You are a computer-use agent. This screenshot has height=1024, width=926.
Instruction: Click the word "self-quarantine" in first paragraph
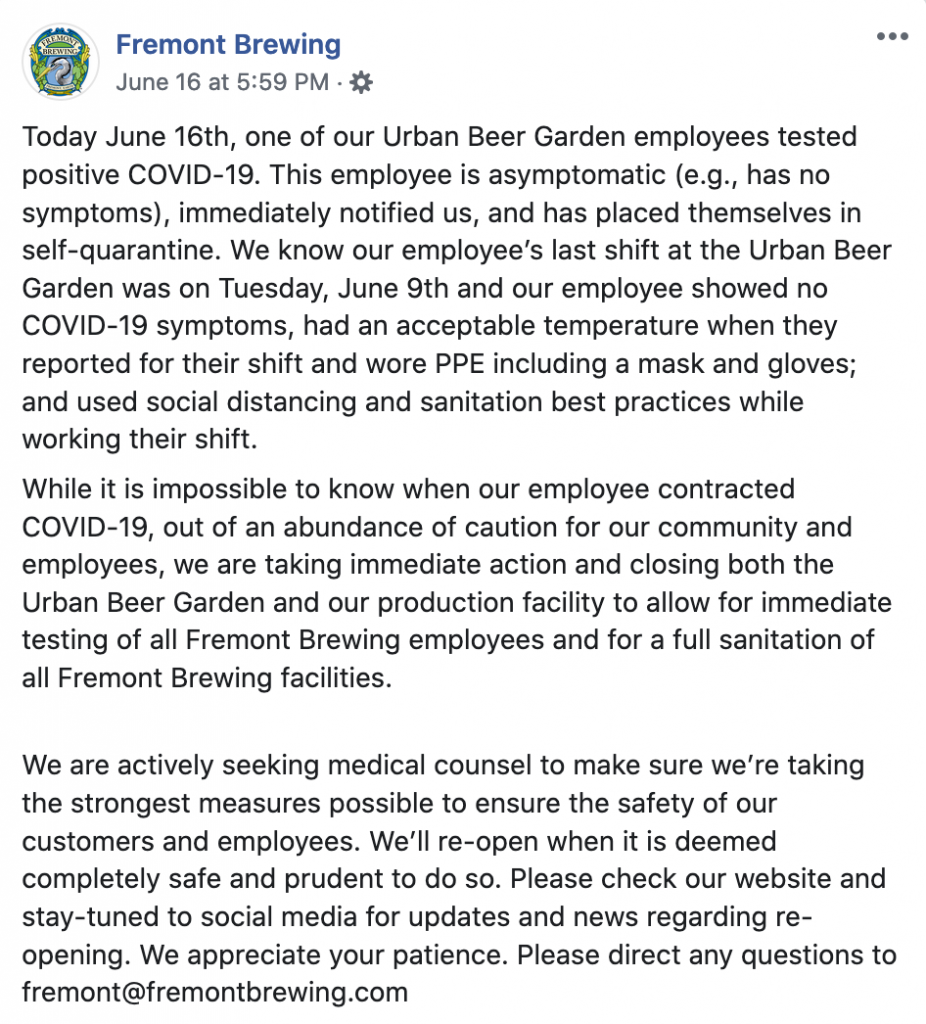click(x=120, y=251)
